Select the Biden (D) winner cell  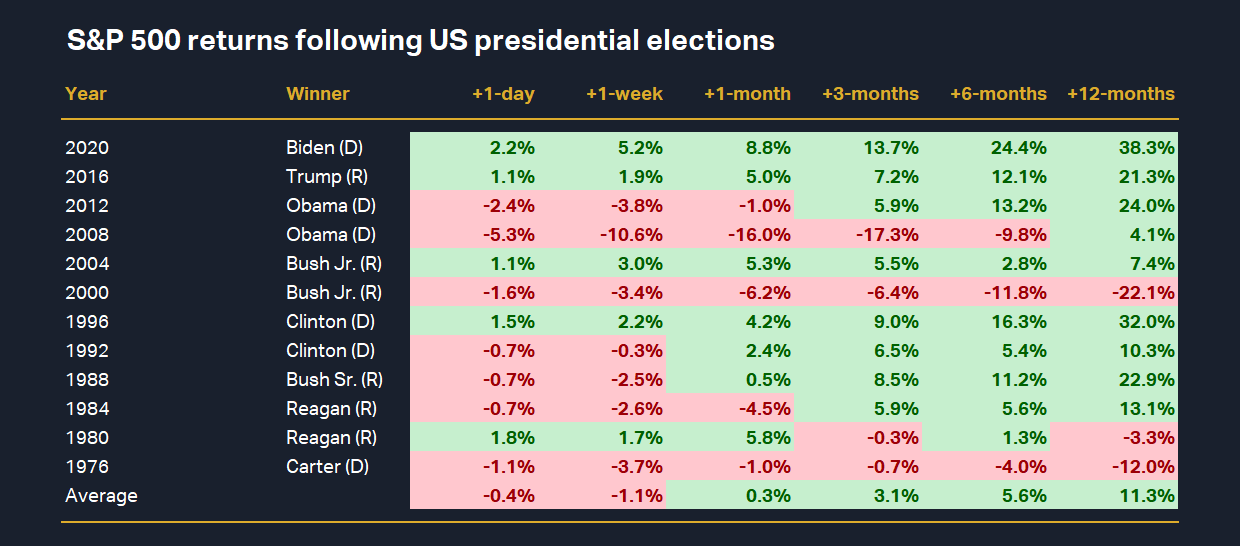[324, 148]
